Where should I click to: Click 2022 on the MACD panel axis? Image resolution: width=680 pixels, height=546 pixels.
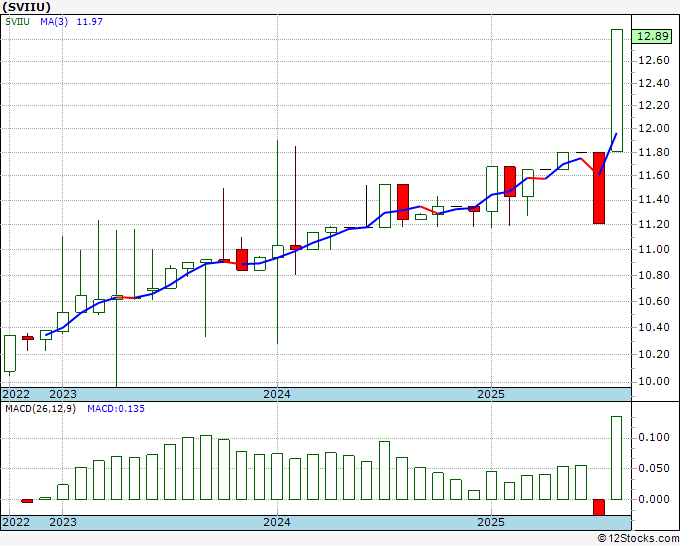click(x=16, y=522)
